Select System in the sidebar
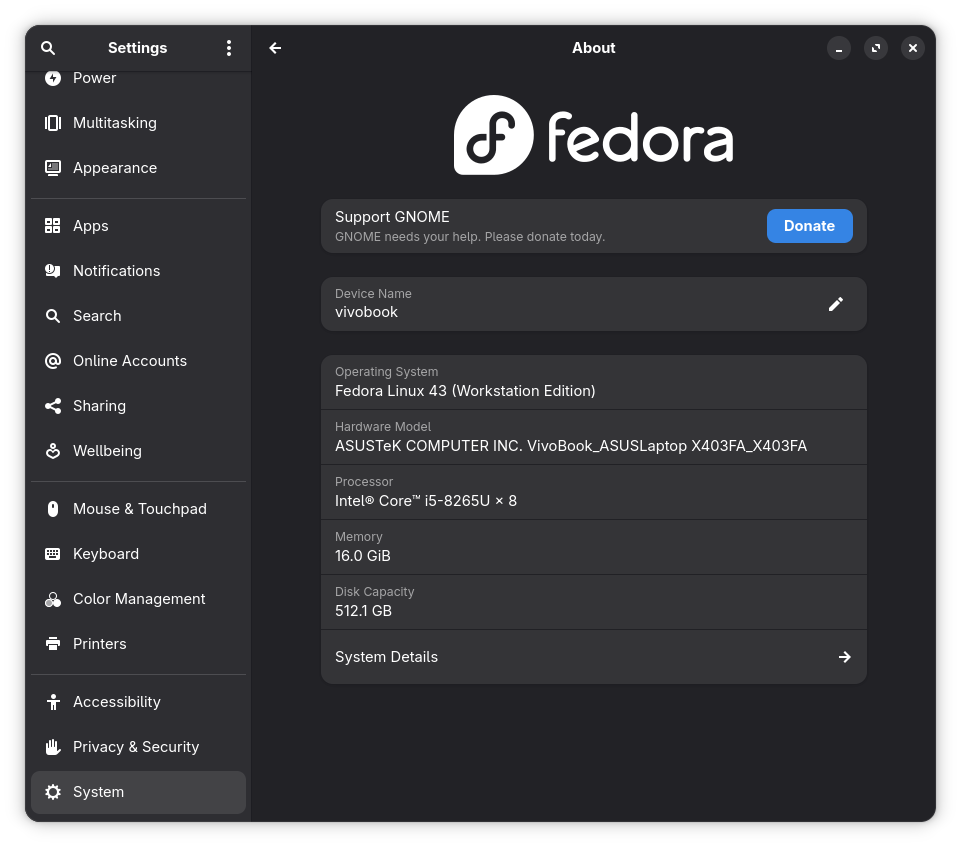Viewport: 961px width, 847px height. (139, 792)
